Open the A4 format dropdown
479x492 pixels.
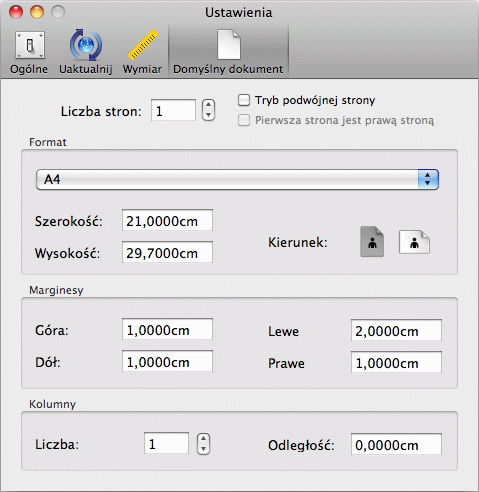click(x=237, y=179)
